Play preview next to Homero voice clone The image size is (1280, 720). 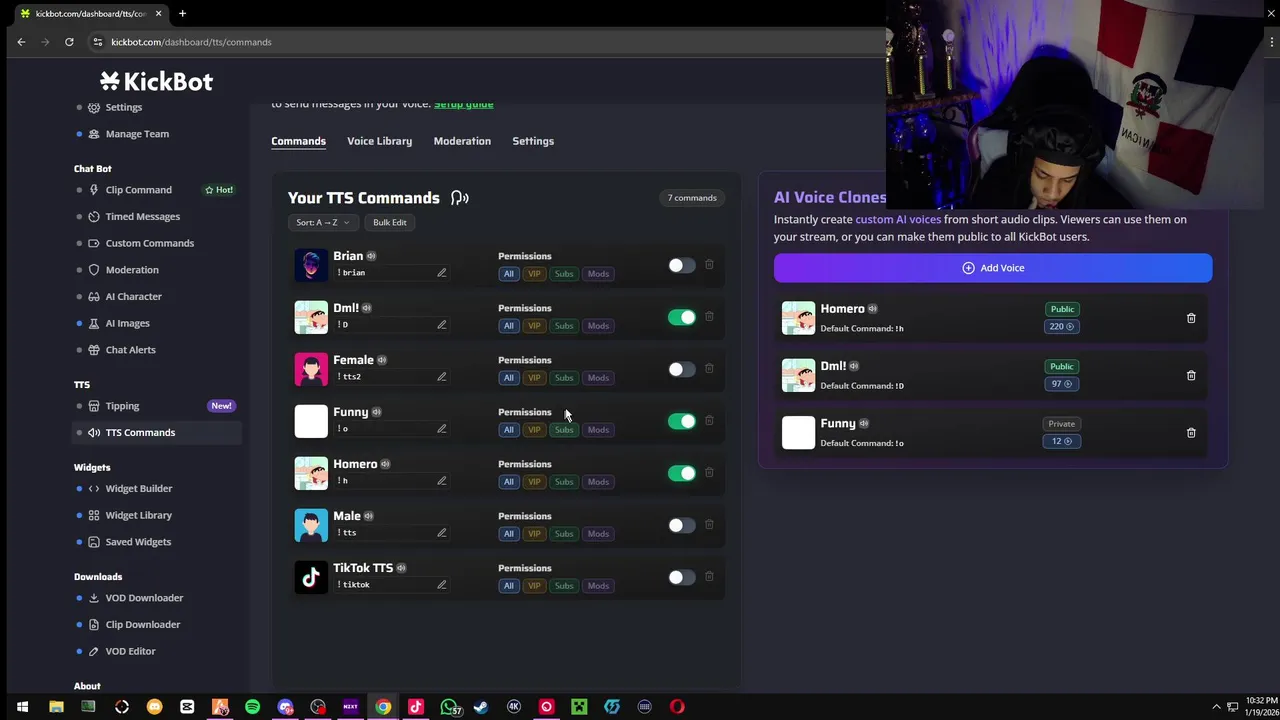(x=872, y=309)
